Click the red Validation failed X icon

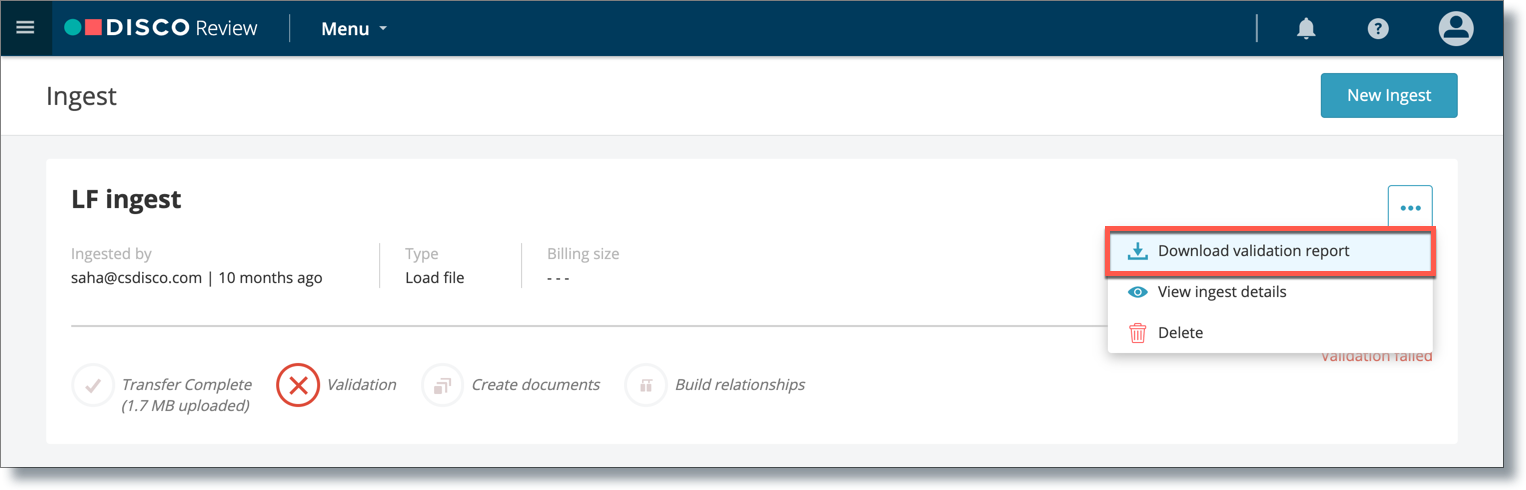click(297, 385)
